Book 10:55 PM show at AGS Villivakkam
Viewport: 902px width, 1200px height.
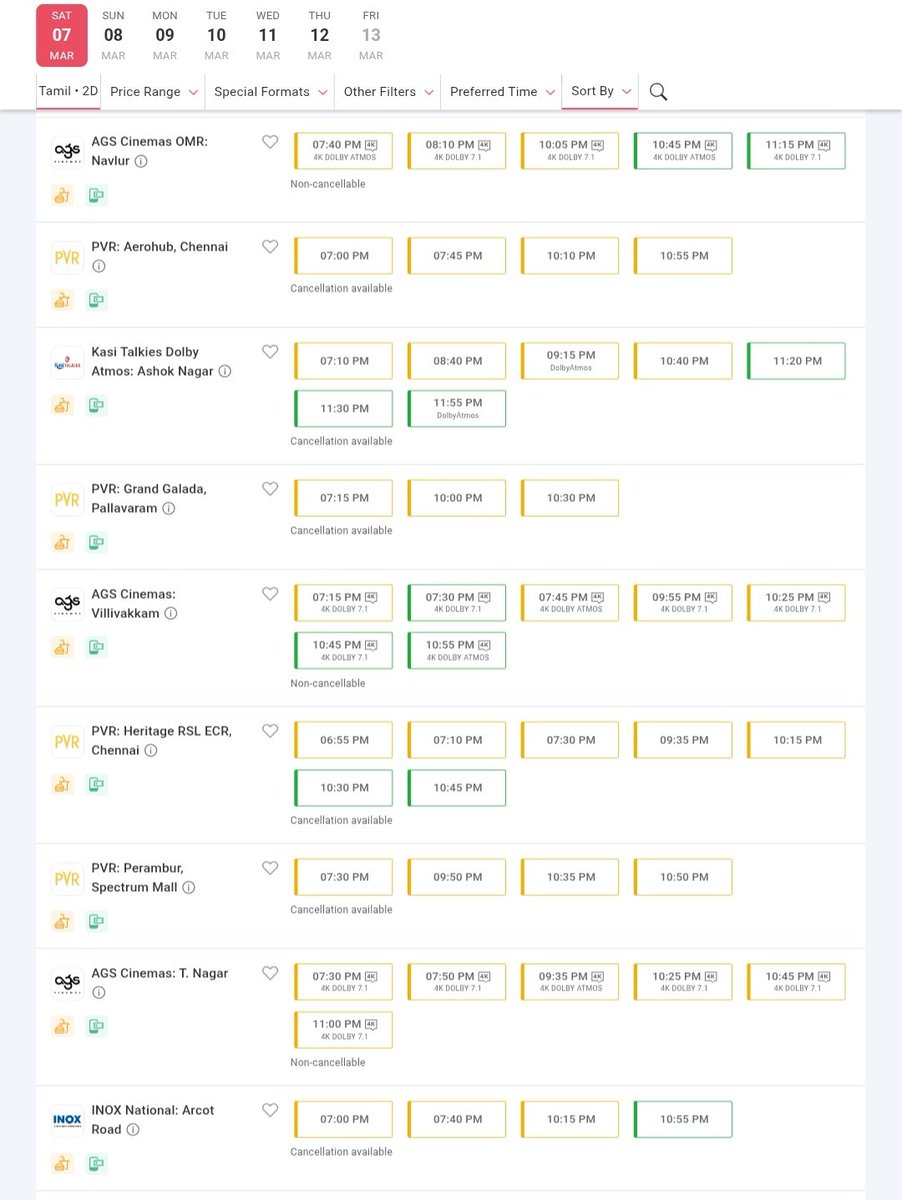pos(457,650)
